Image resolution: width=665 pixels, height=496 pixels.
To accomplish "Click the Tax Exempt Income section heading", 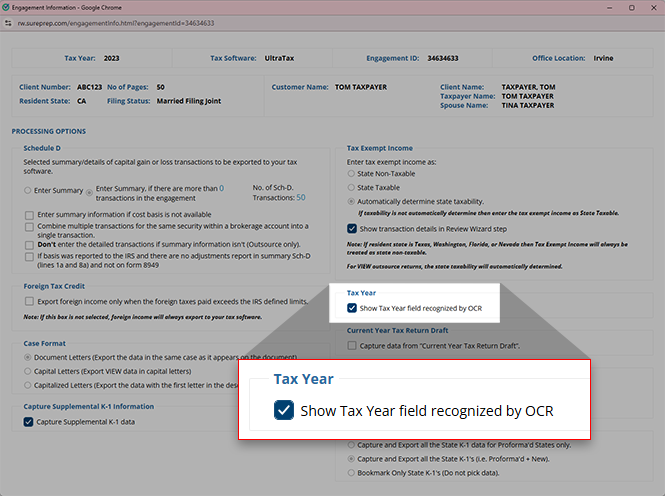I will (x=380, y=148).
